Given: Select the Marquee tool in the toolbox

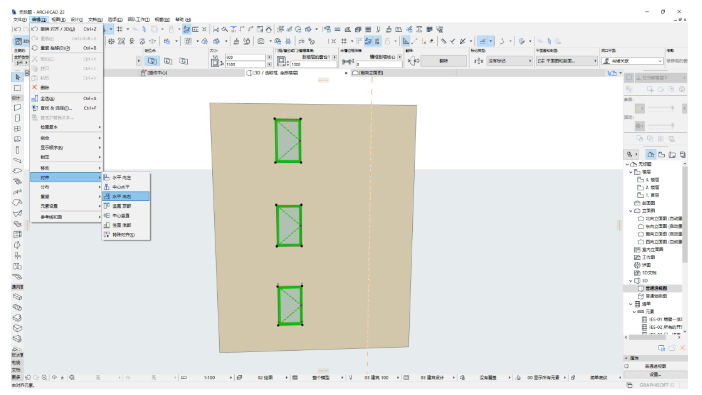Looking at the screenshot, I should 17,88.
